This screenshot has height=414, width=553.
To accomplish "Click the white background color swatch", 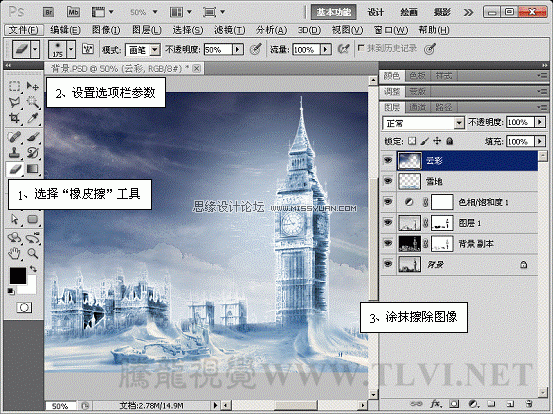I will [x=30, y=287].
